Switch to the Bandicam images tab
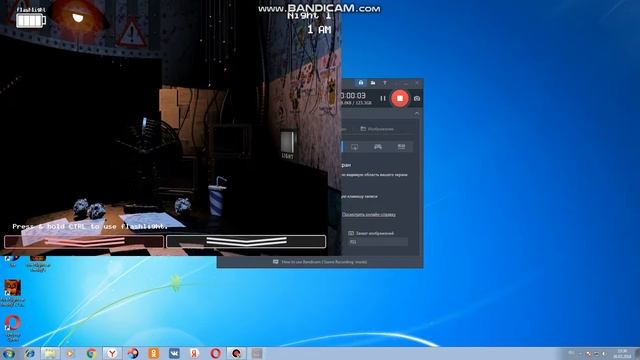The image size is (640, 360). click(377, 129)
